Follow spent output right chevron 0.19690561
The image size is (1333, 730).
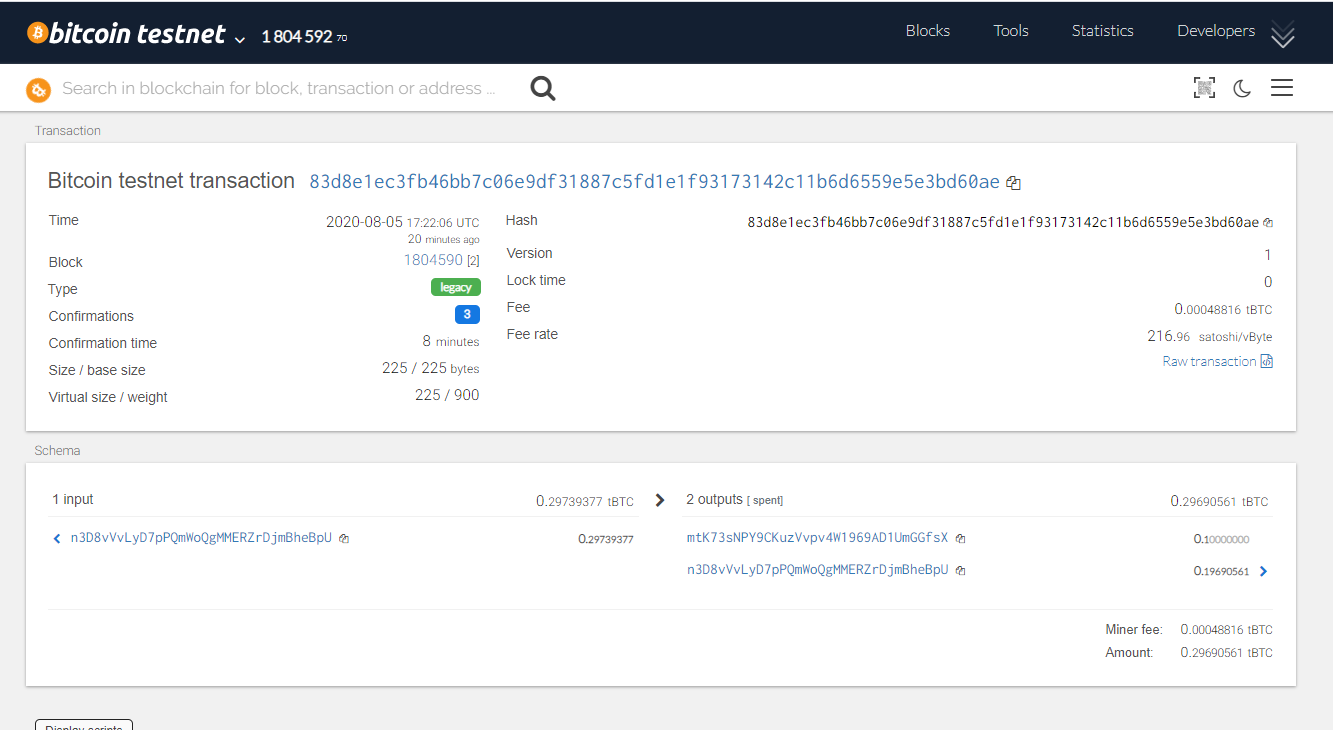click(x=1264, y=571)
